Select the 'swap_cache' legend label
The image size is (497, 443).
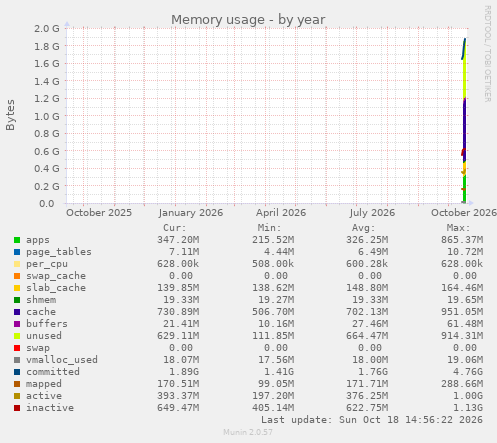[56, 276]
